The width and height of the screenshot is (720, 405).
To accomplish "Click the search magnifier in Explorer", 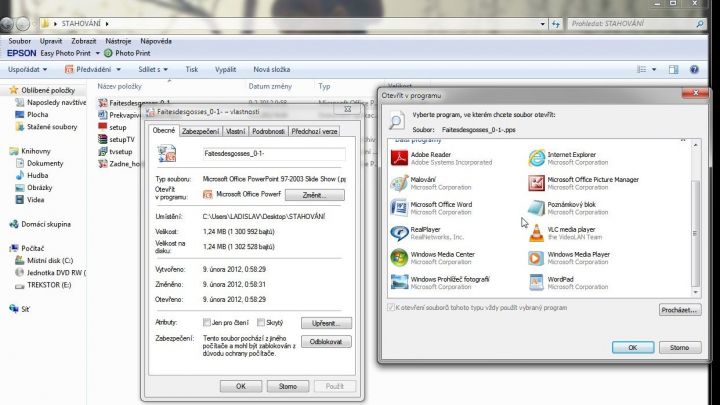I will tap(700, 23).
